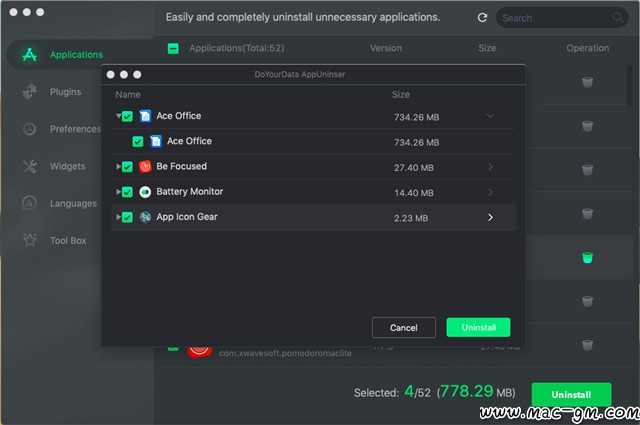The height and width of the screenshot is (425, 640).
Task: Open the Applications sidebar section
Action: [x=76, y=55]
